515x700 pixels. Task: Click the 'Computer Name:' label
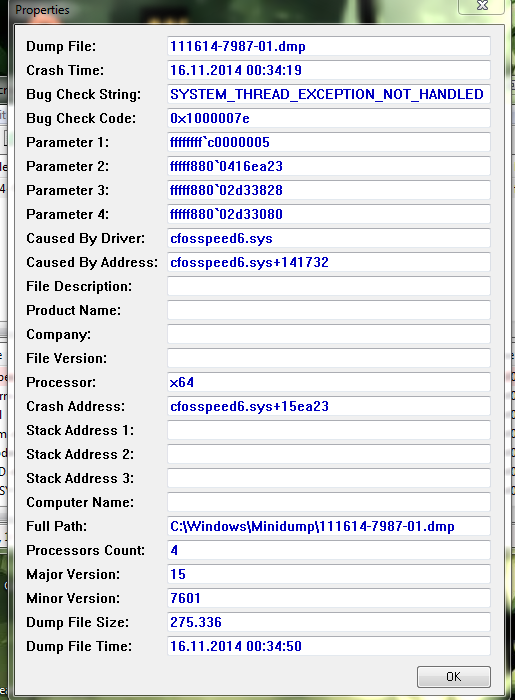click(80, 502)
